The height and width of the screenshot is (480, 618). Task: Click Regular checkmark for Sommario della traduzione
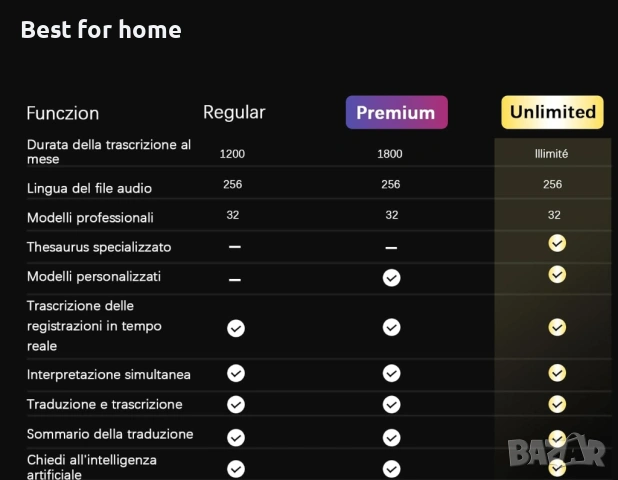click(235, 436)
